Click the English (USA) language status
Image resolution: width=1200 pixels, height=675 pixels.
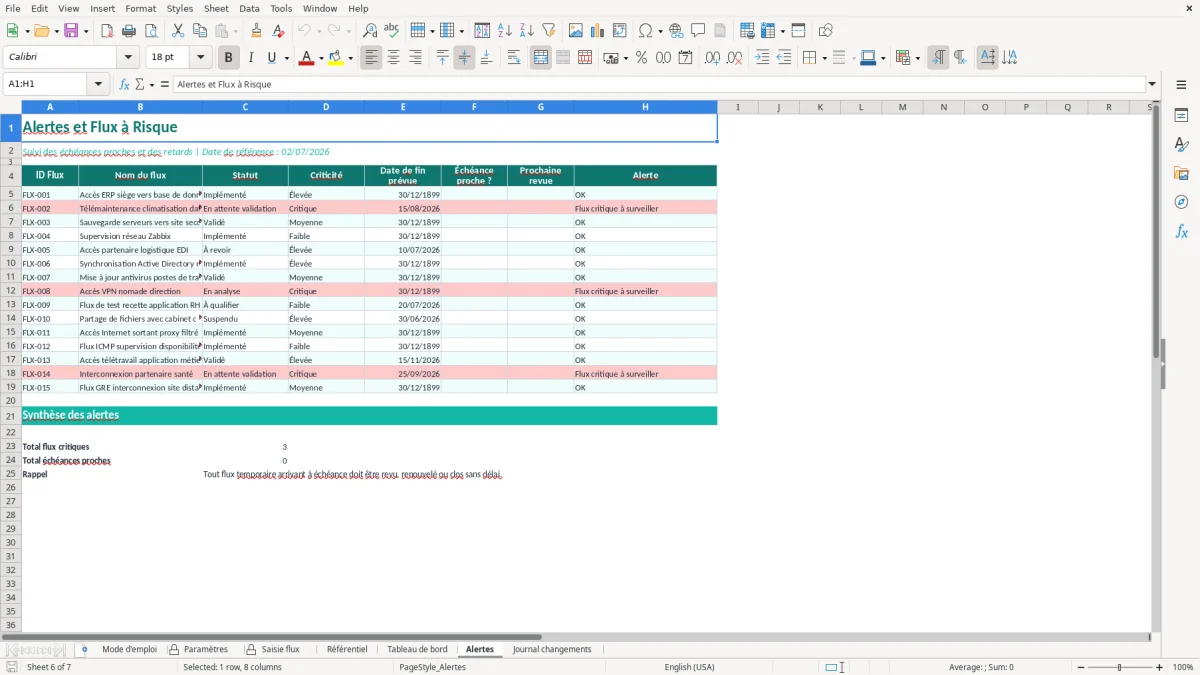coord(689,667)
